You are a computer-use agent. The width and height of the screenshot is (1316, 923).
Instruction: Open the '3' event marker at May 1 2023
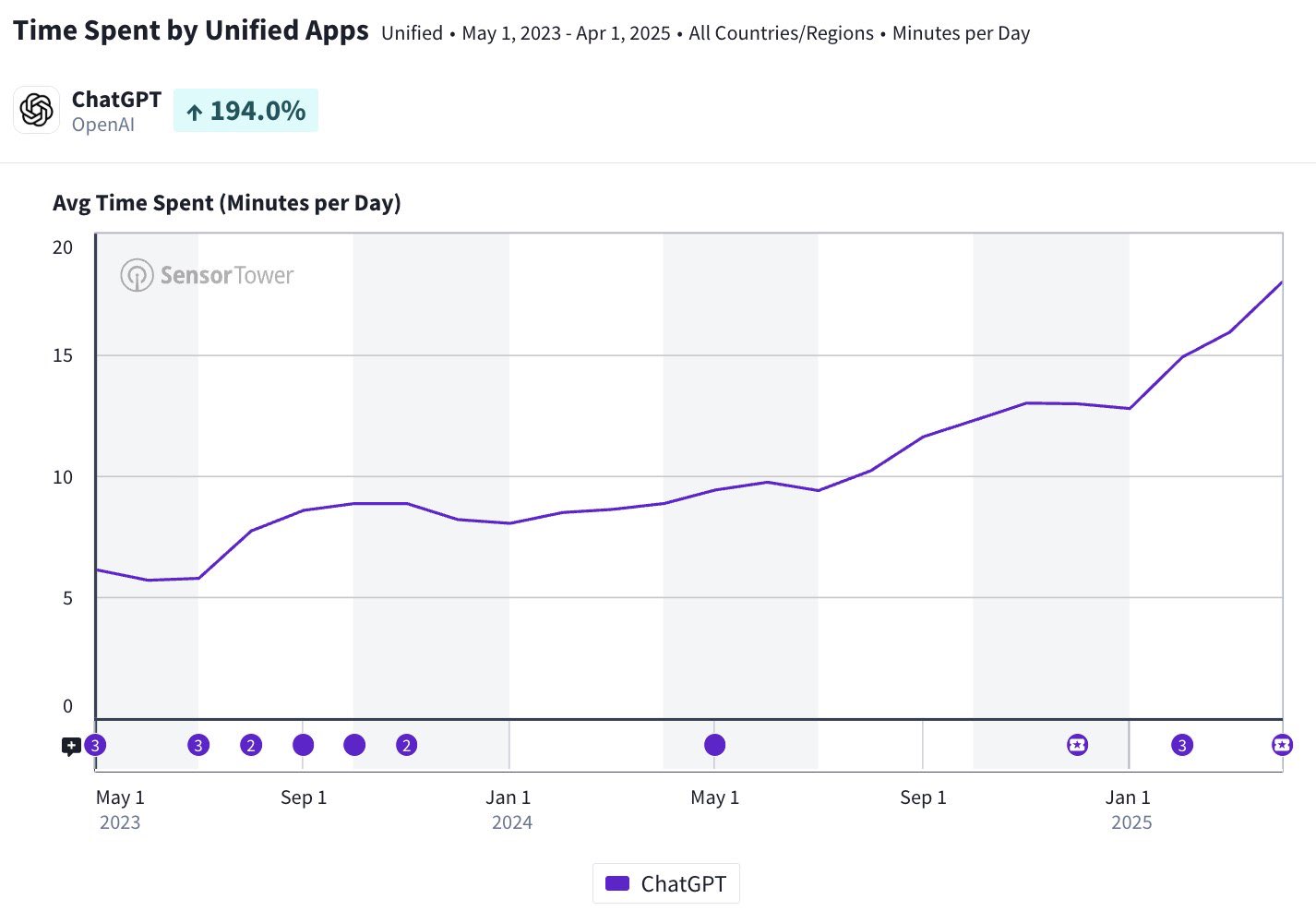coord(95,745)
